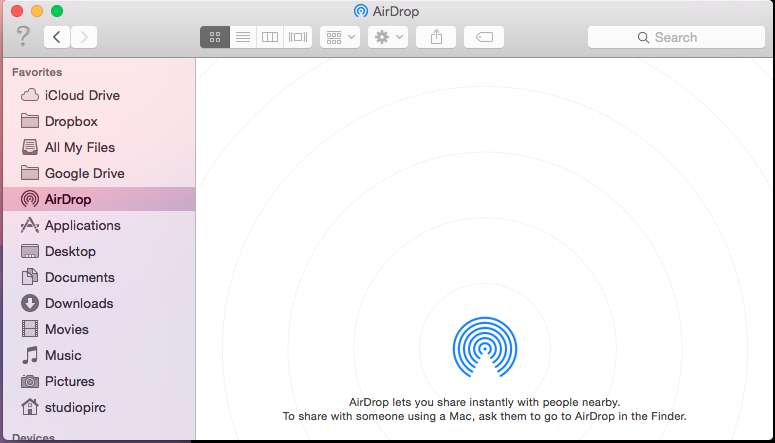
Task: Click the magnifier icon in Search
Action: point(643,38)
